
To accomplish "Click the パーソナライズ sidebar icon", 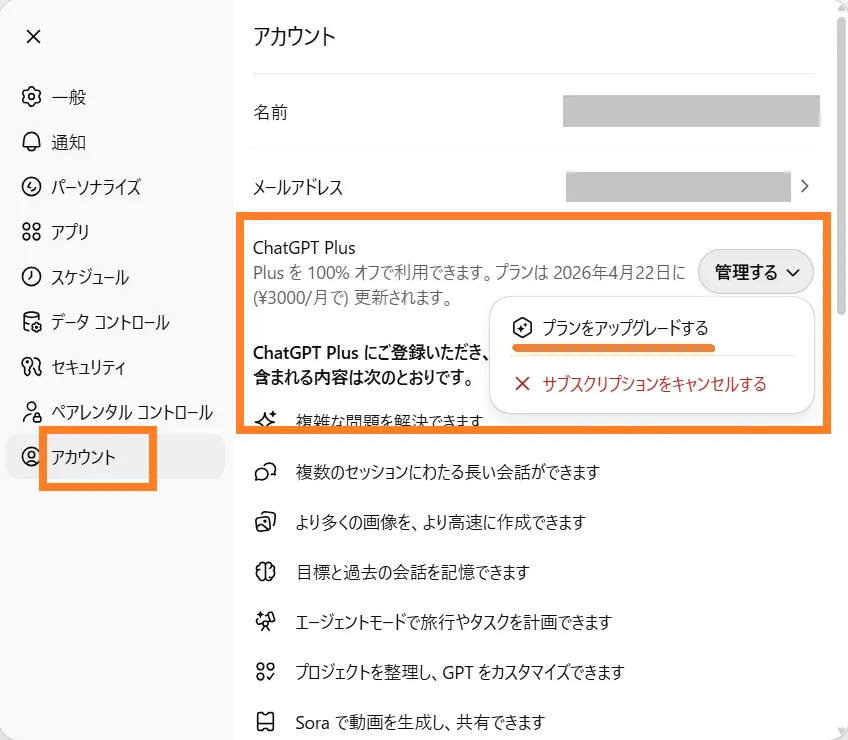I will click(x=32, y=187).
